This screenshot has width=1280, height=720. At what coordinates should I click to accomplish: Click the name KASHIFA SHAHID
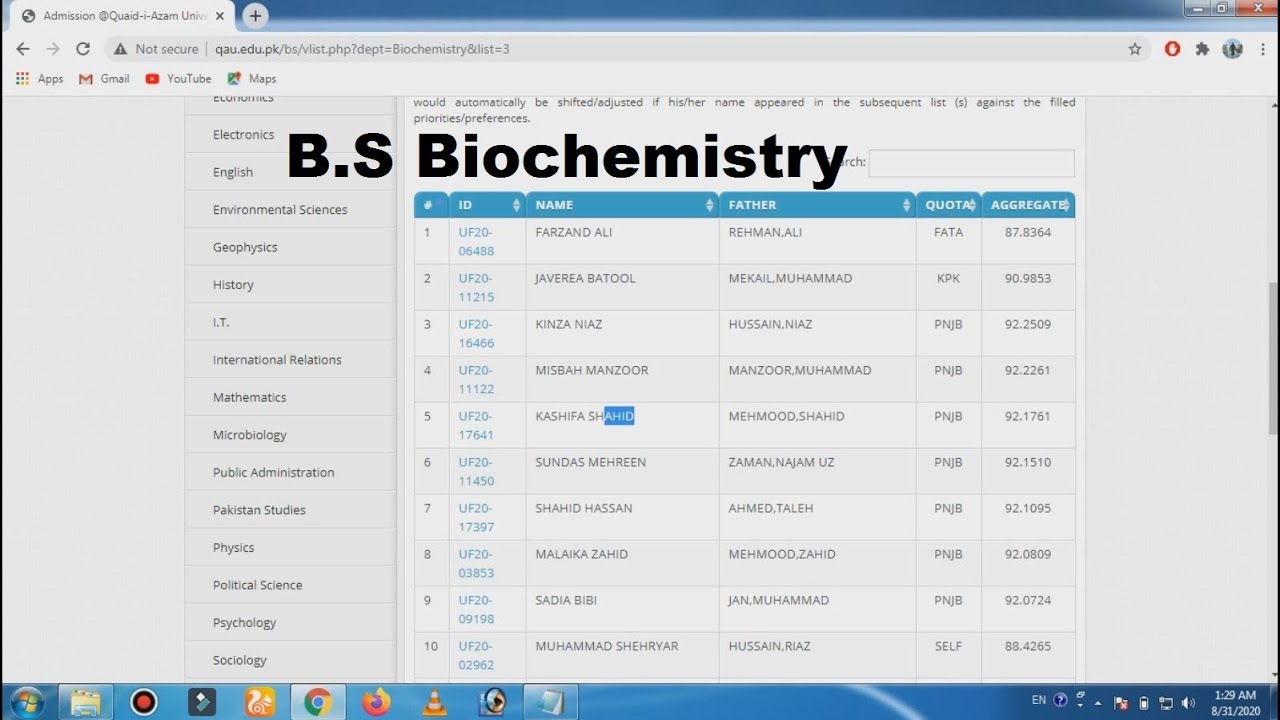584,416
